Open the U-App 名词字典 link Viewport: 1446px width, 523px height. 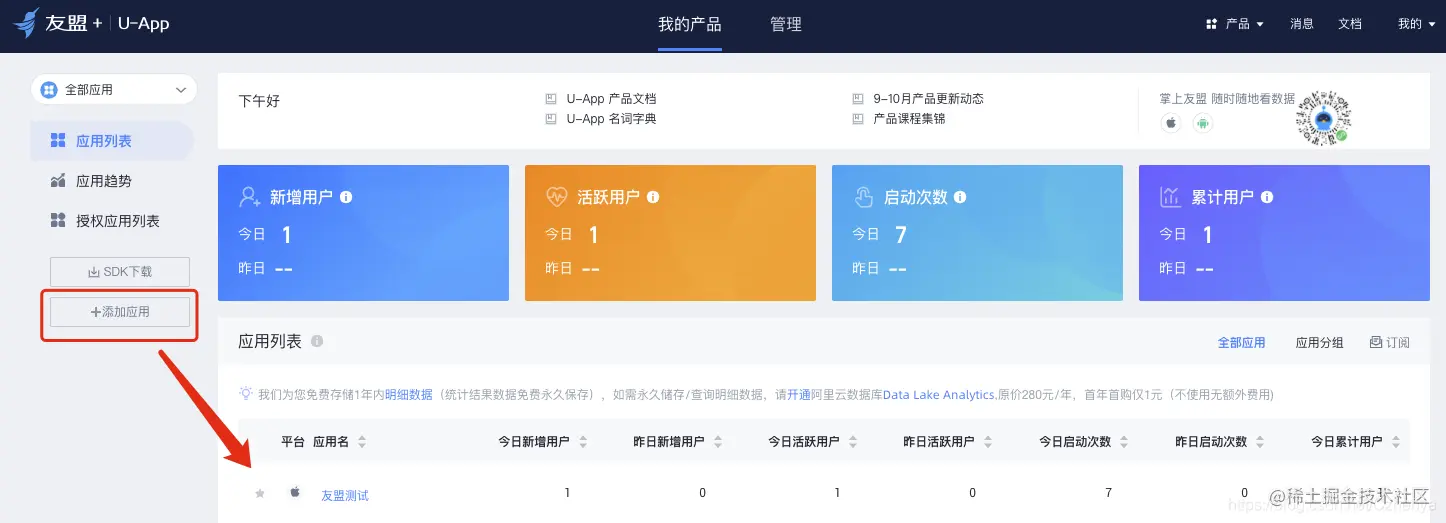point(611,118)
